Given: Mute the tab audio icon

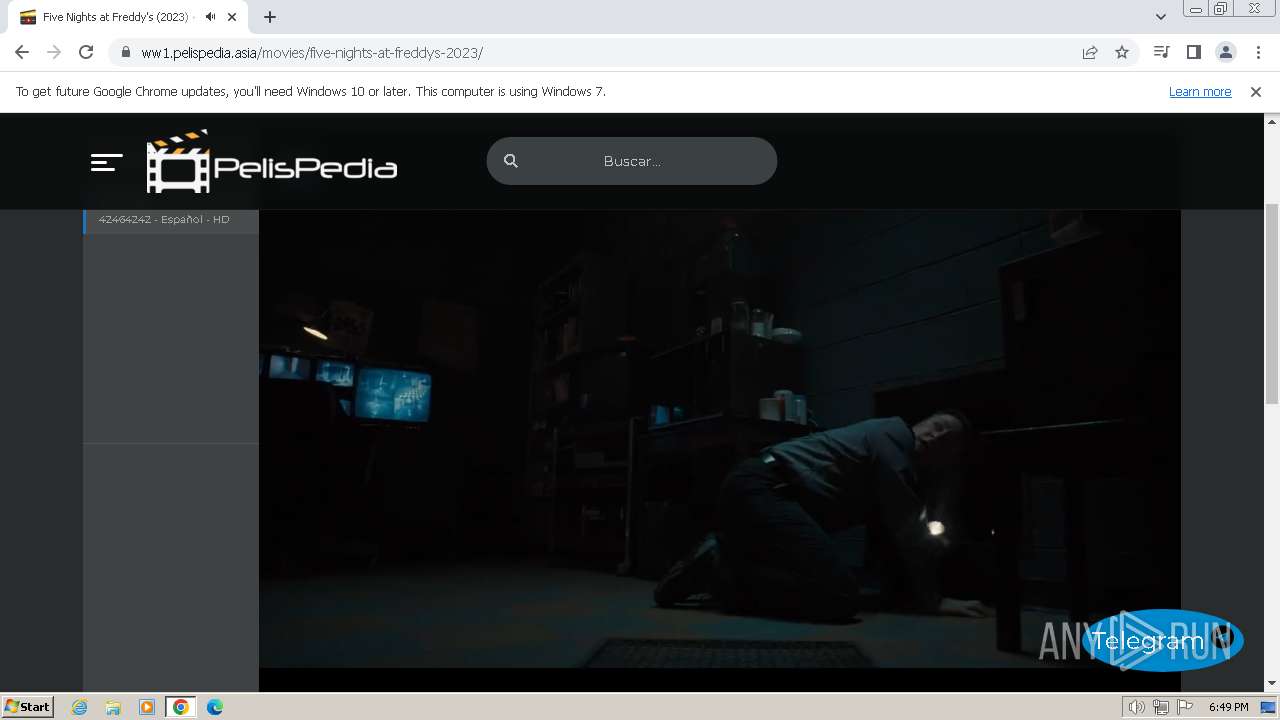Looking at the screenshot, I should pyautogui.click(x=210, y=17).
